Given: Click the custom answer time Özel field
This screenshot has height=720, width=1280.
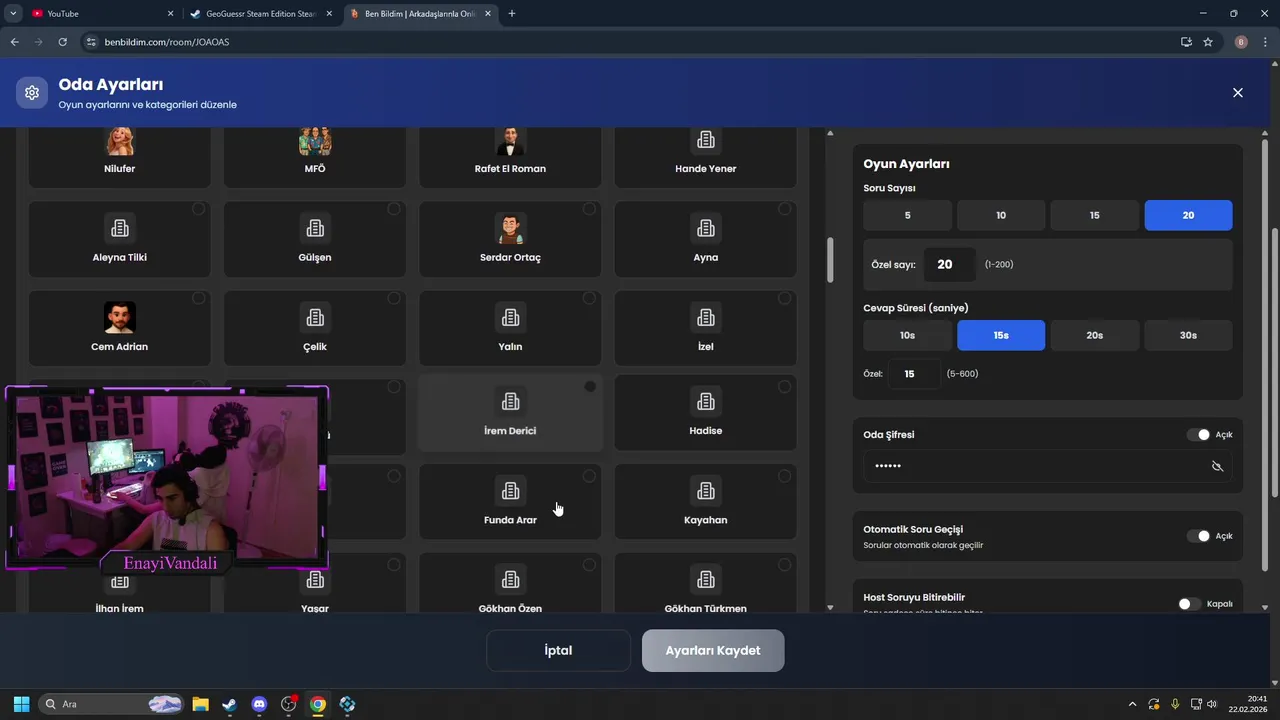Looking at the screenshot, I should tap(914, 374).
